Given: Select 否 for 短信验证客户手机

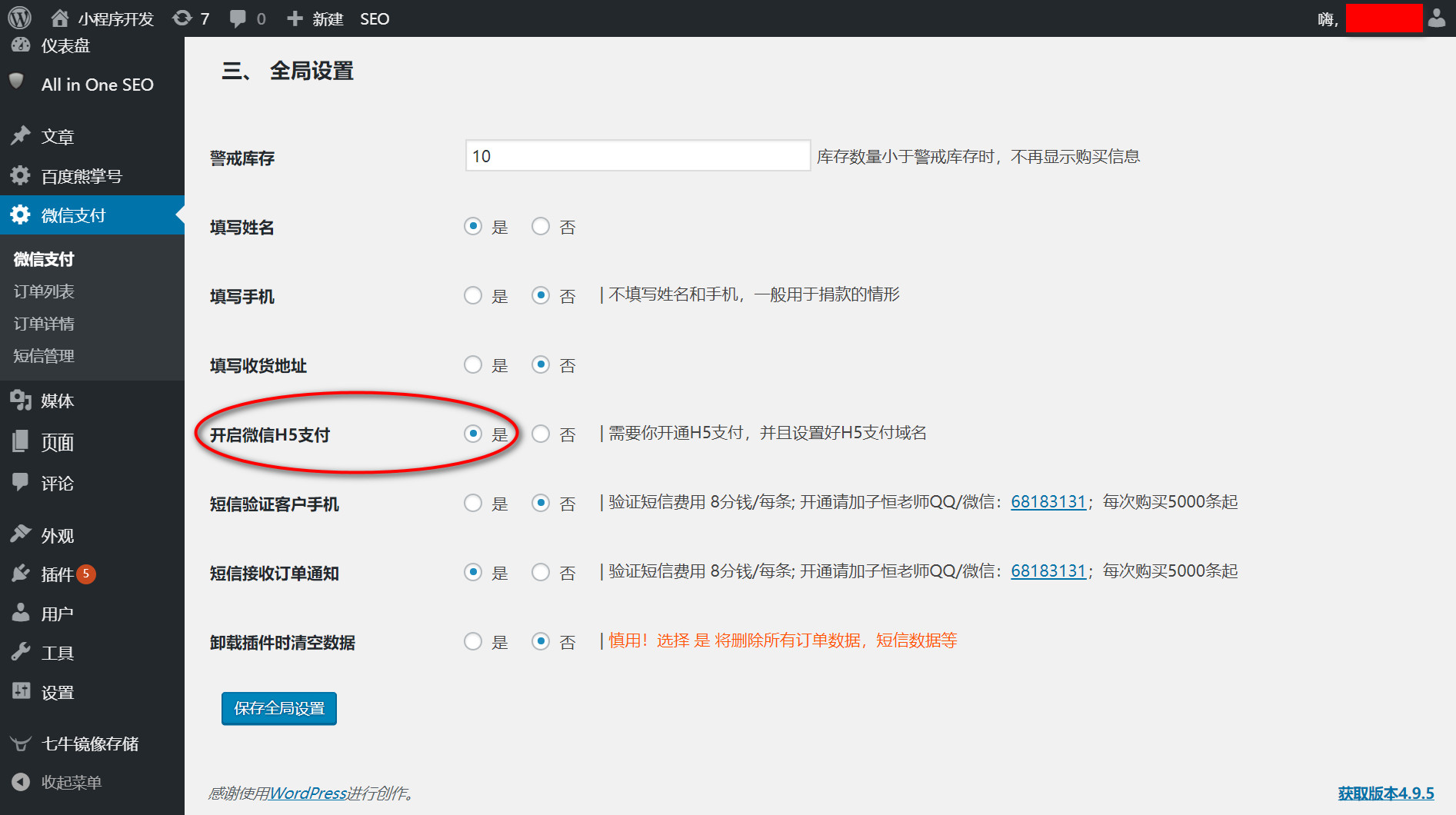Looking at the screenshot, I should pos(541,503).
